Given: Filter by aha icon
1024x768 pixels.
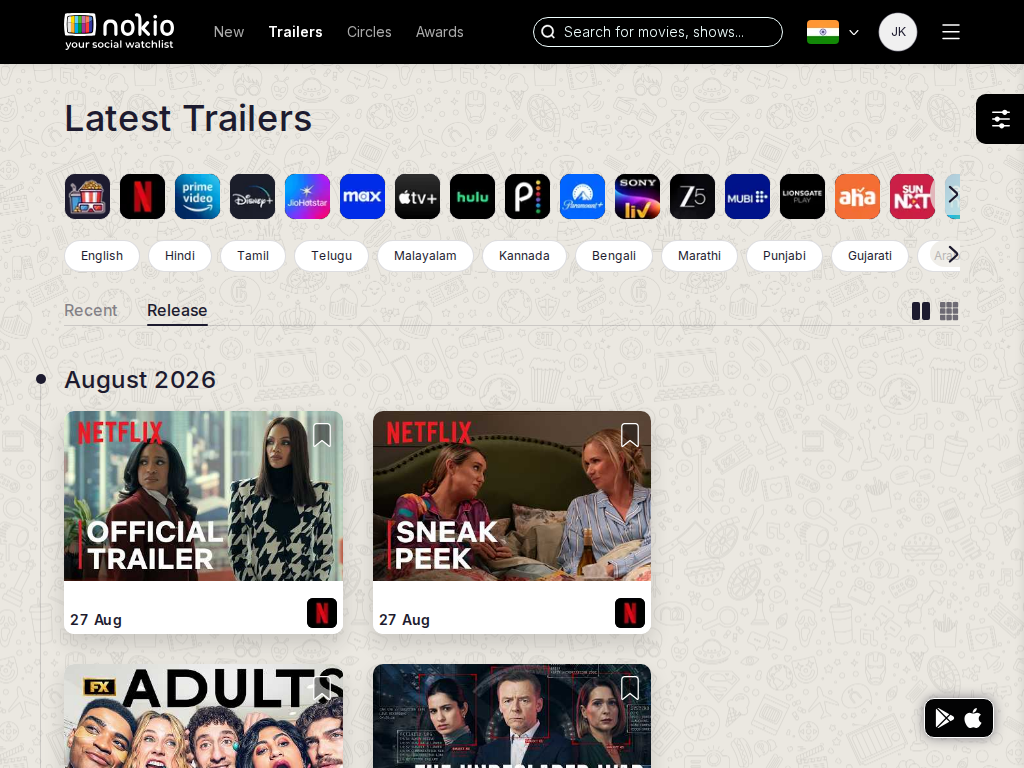Looking at the screenshot, I should coord(857,197).
